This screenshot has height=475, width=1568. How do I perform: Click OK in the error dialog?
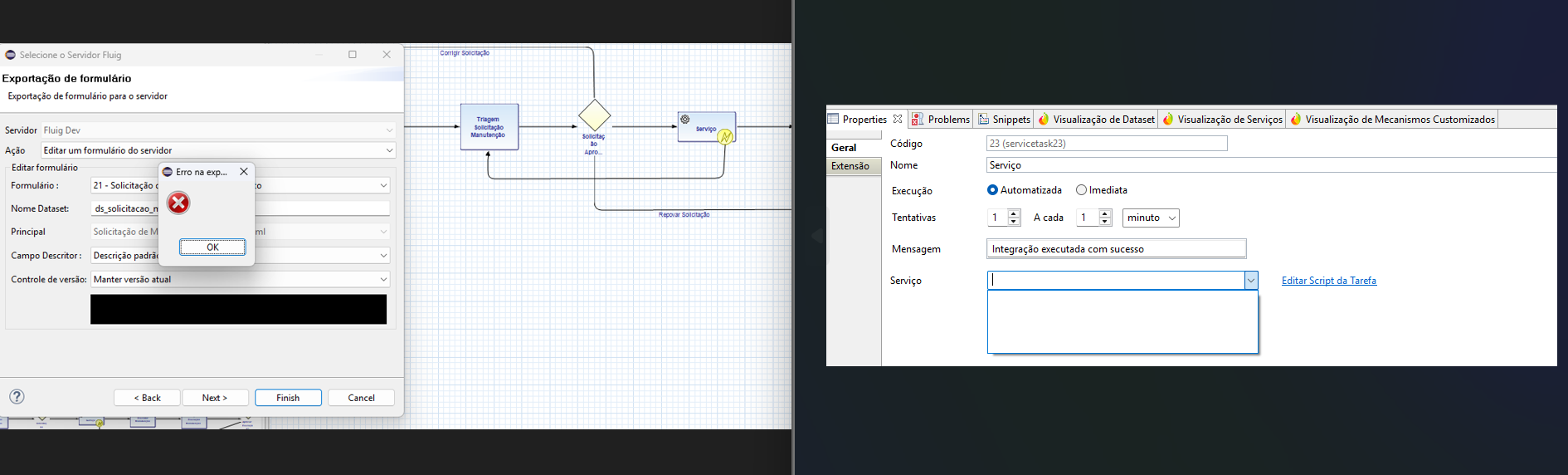point(212,247)
